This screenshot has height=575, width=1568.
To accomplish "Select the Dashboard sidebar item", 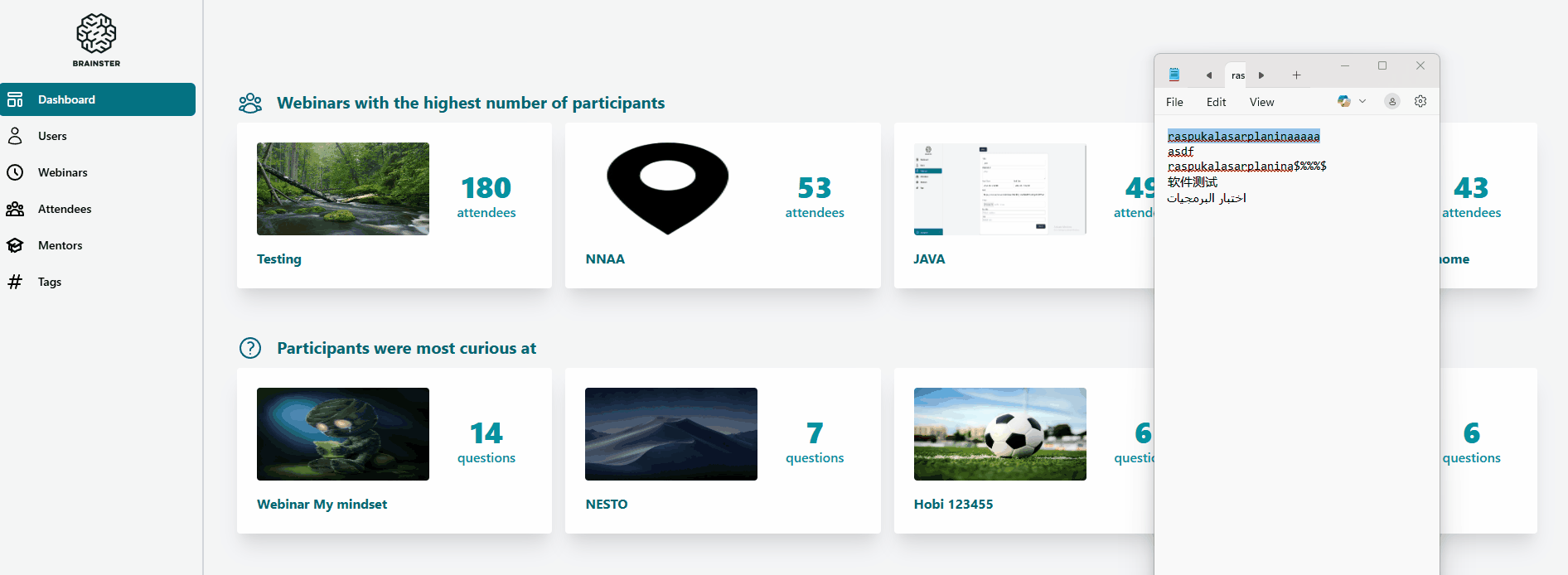I will click(x=98, y=99).
